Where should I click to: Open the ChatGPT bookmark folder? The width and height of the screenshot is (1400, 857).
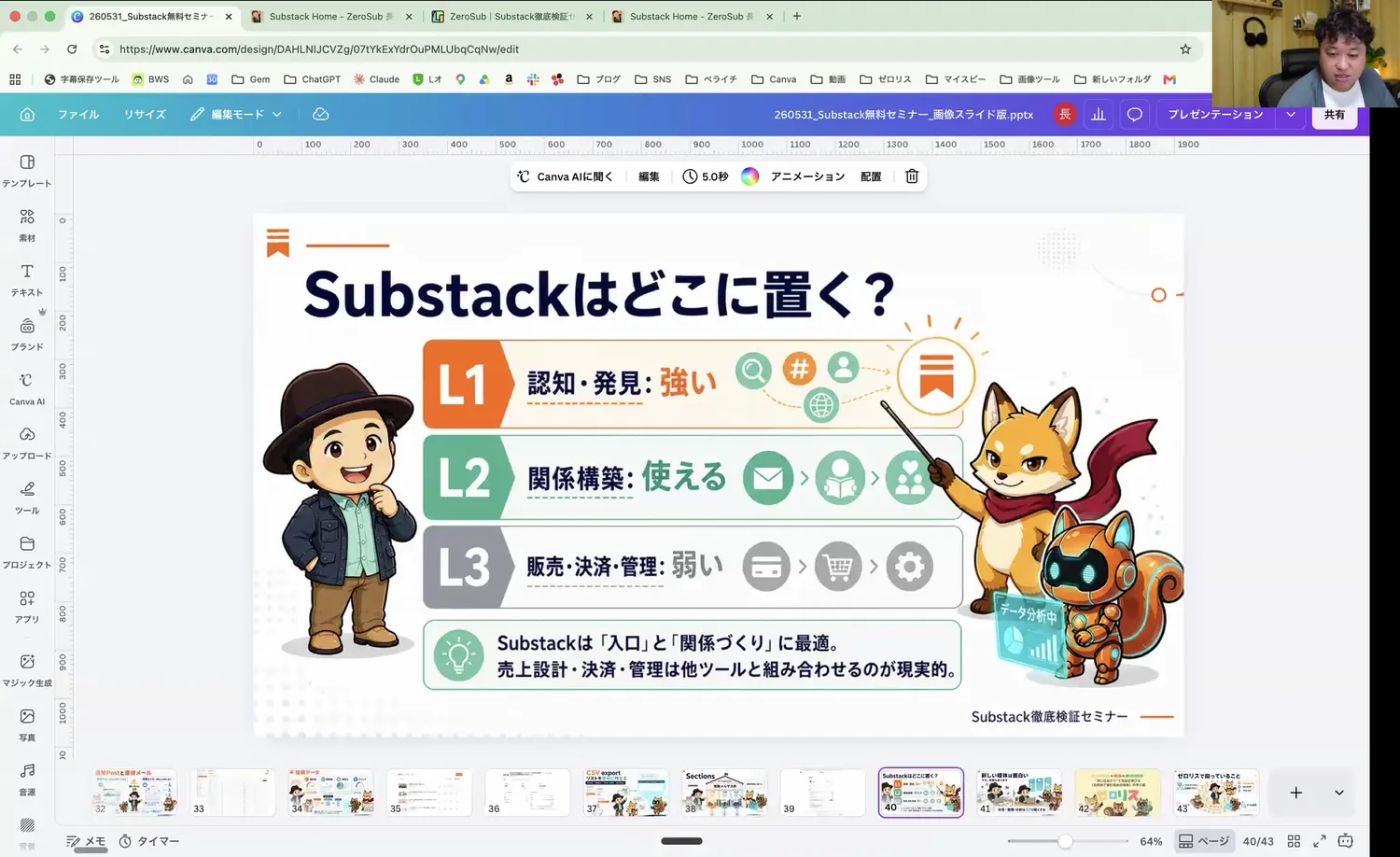pos(312,79)
